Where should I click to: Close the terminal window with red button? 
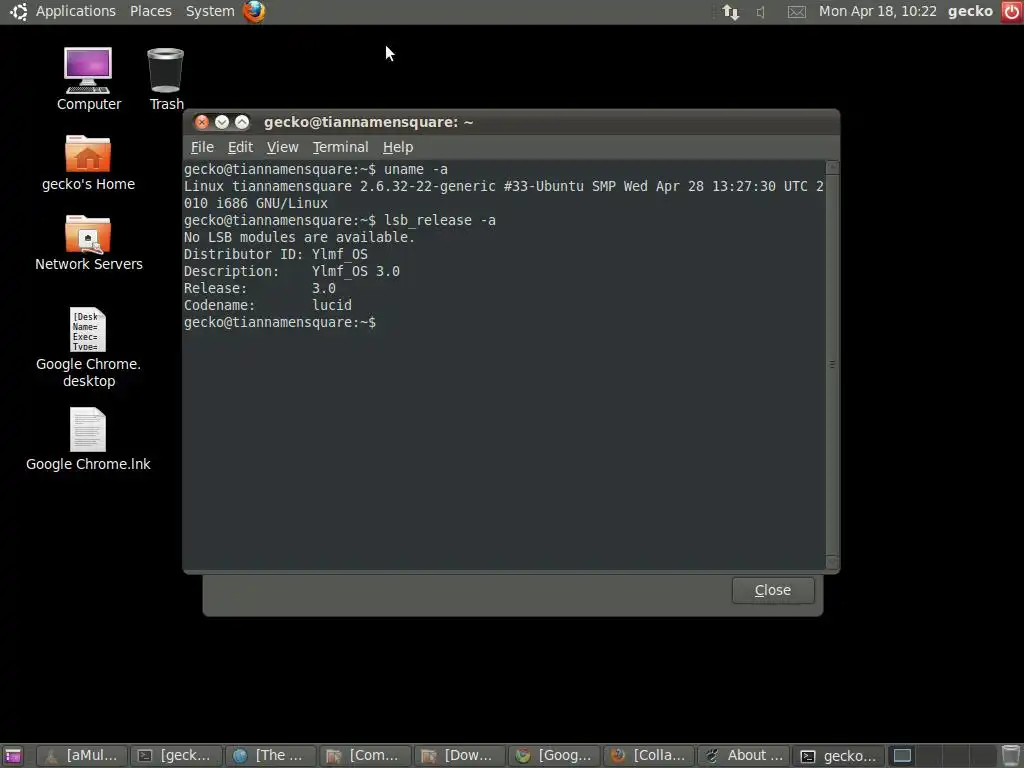click(202, 122)
